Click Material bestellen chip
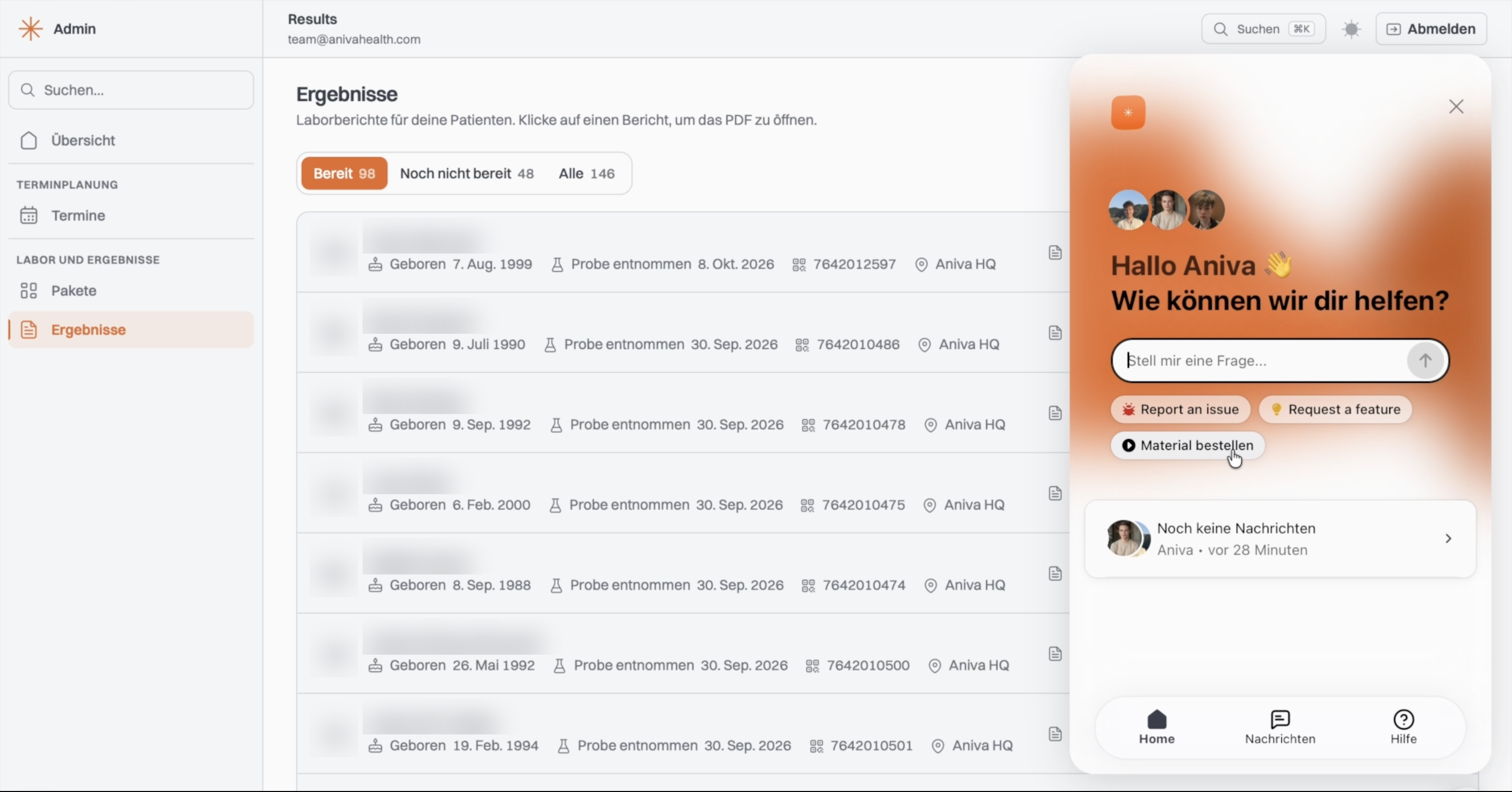 coord(1187,445)
